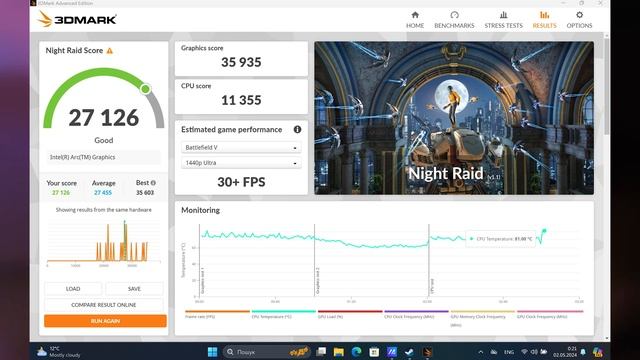Click taskbar app icon beside Microsoft Store
The image size is (640, 360).
(392, 352)
